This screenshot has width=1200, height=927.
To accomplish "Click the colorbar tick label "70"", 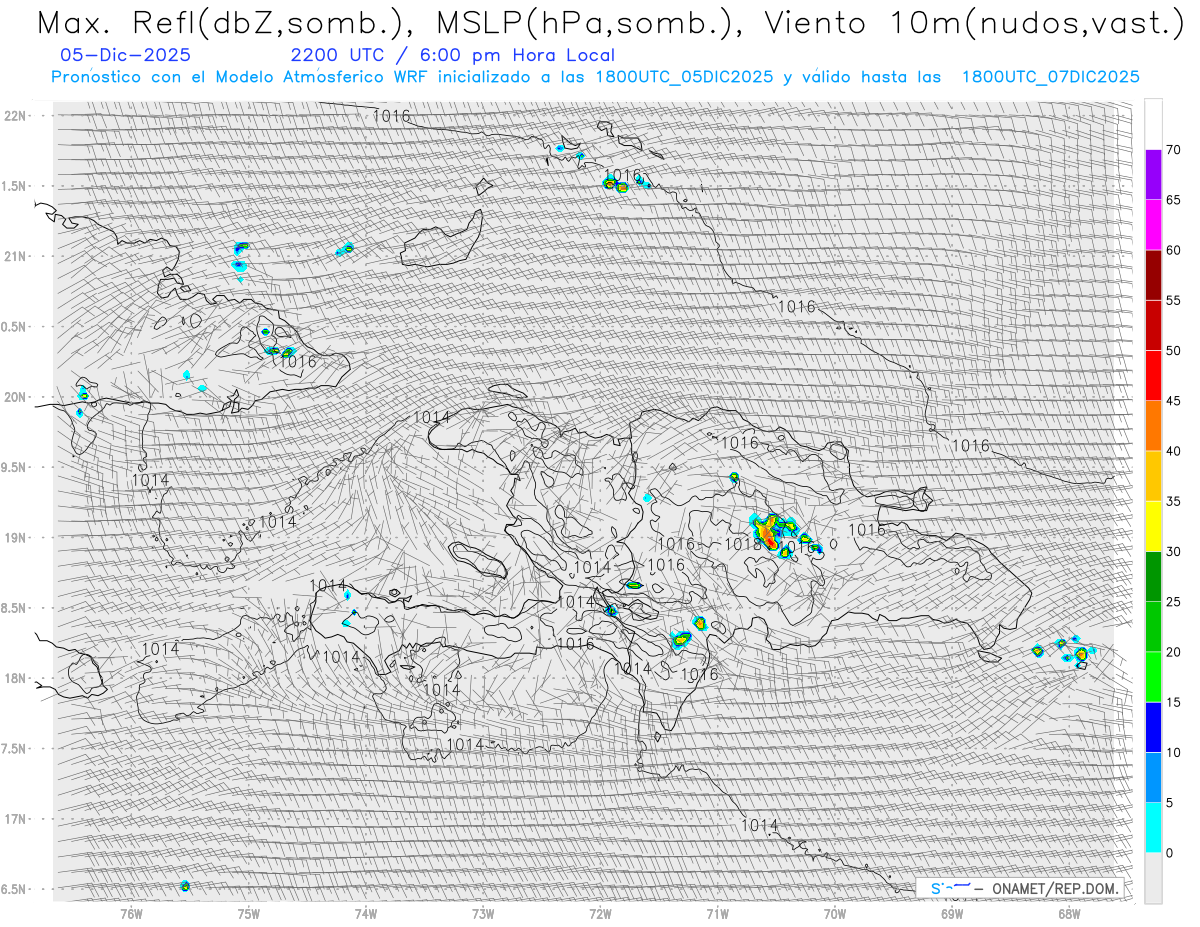I will pyautogui.click(x=1173, y=150).
